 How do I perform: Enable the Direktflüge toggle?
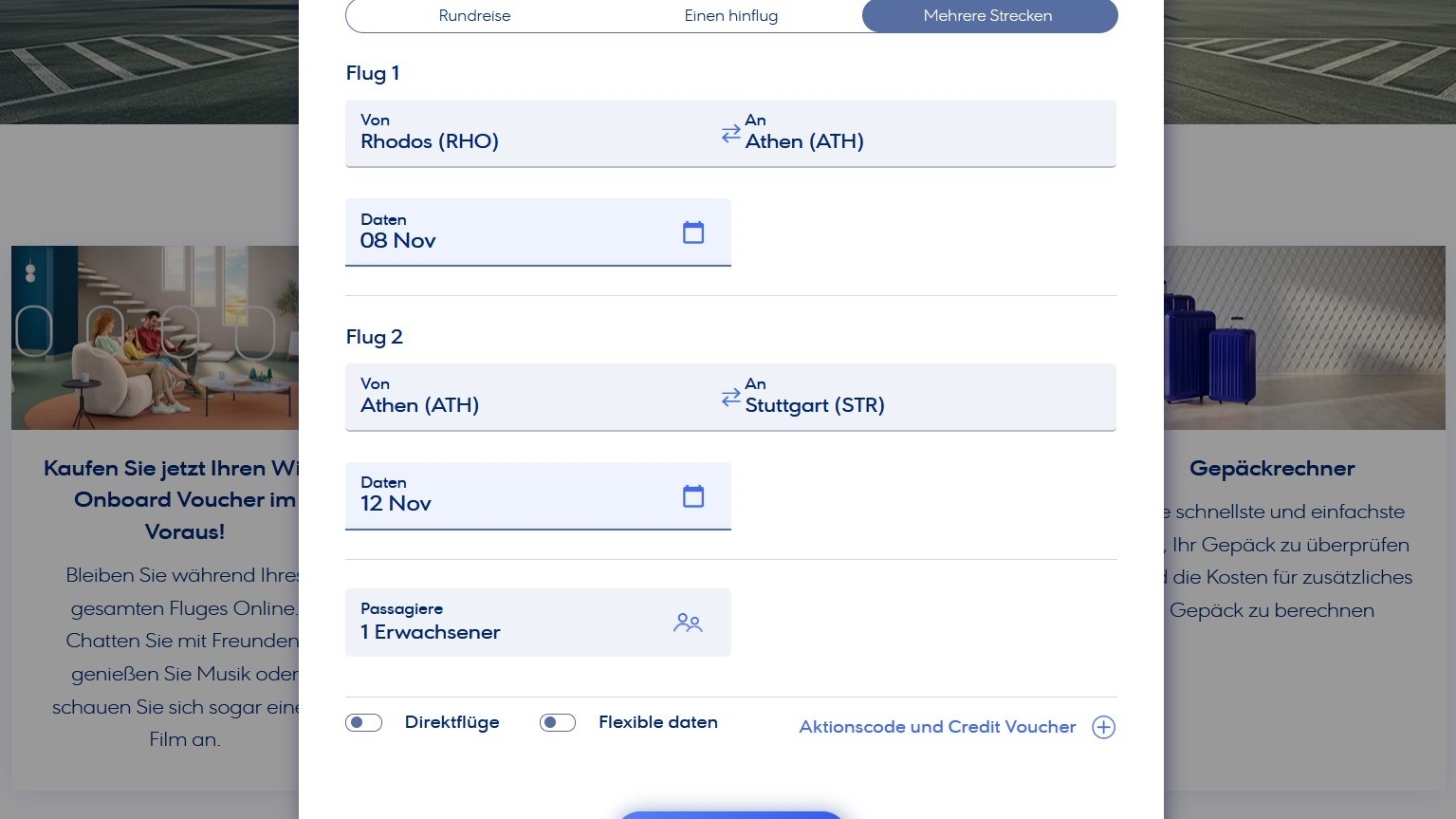pos(363,723)
